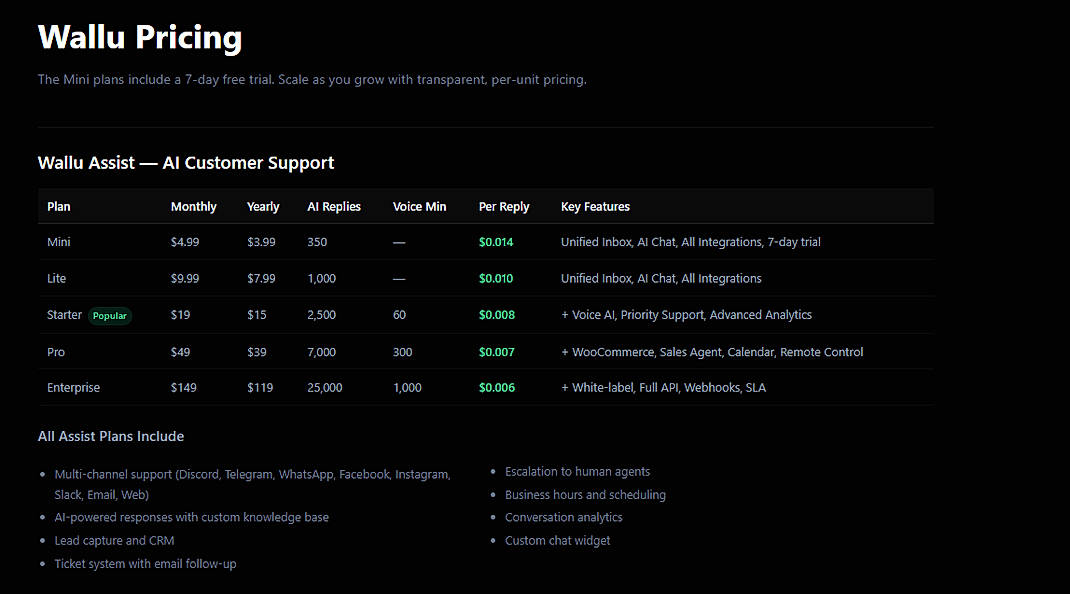Click the $7.99 yearly price

pos(261,278)
